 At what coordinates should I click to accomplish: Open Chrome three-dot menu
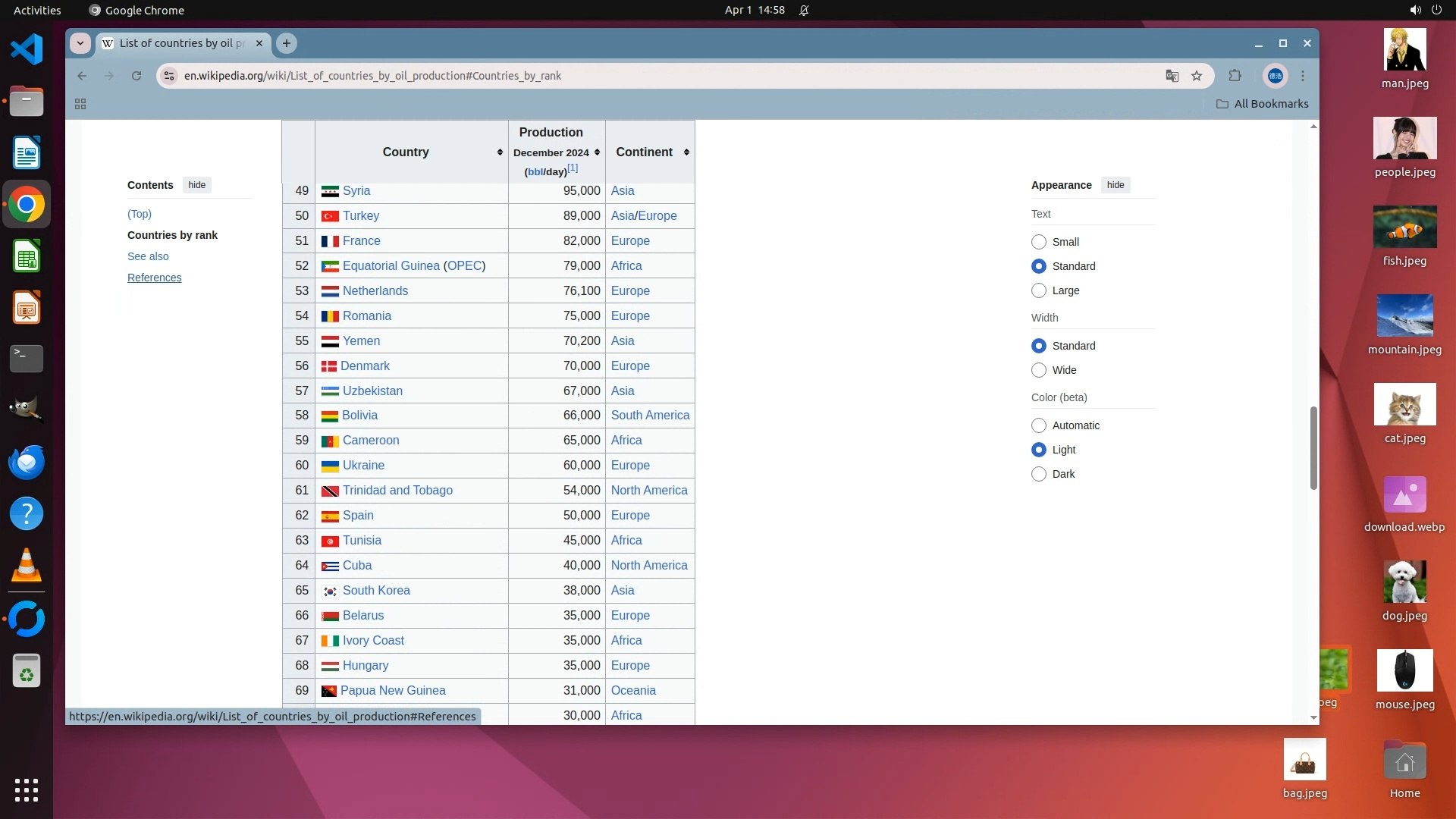click(x=1303, y=76)
